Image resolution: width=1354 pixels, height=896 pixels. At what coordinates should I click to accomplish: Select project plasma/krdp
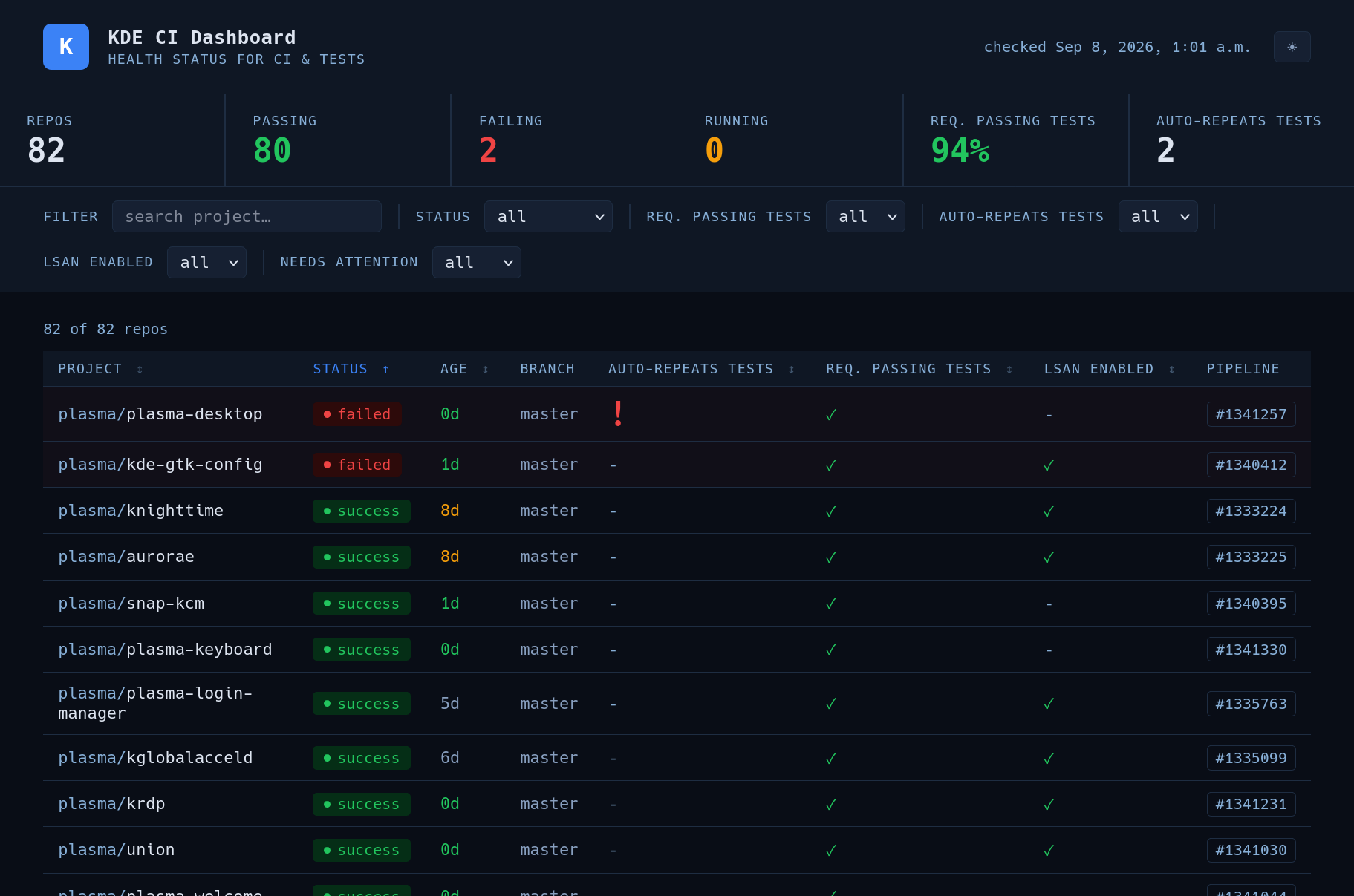point(111,804)
